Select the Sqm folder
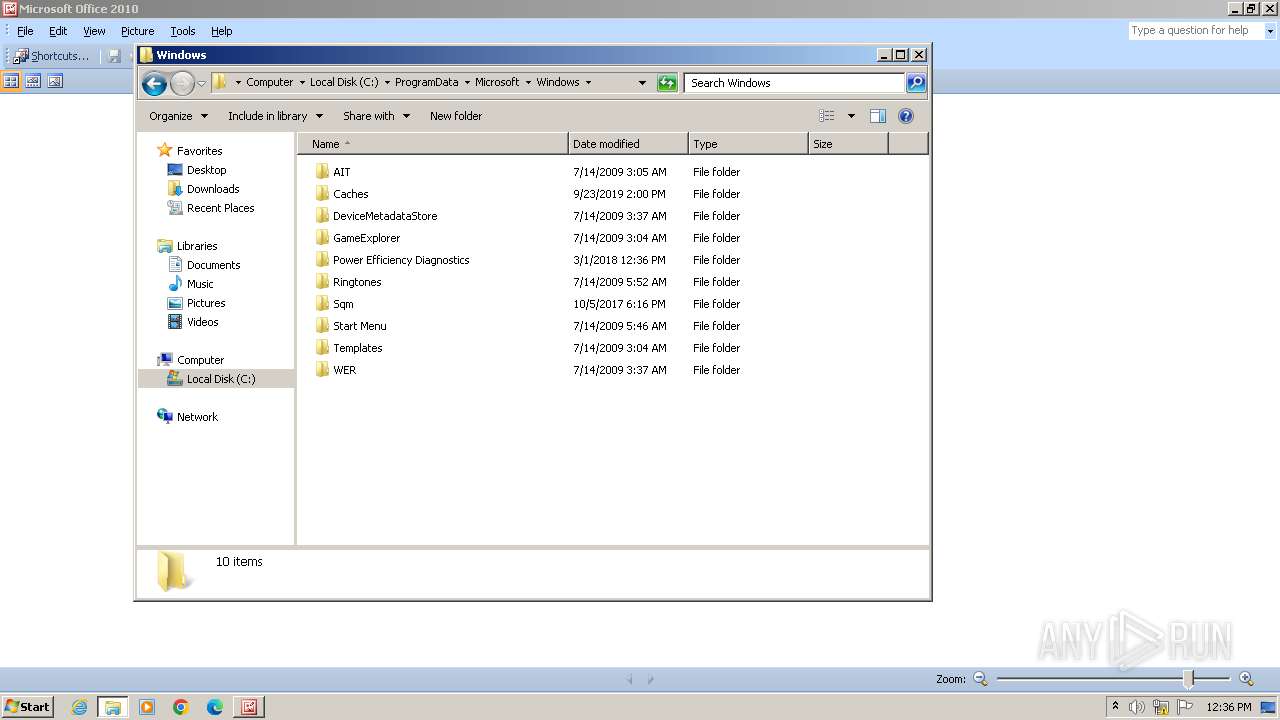Image resolution: width=1280 pixels, height=720 pixels. tap(343, 304)
